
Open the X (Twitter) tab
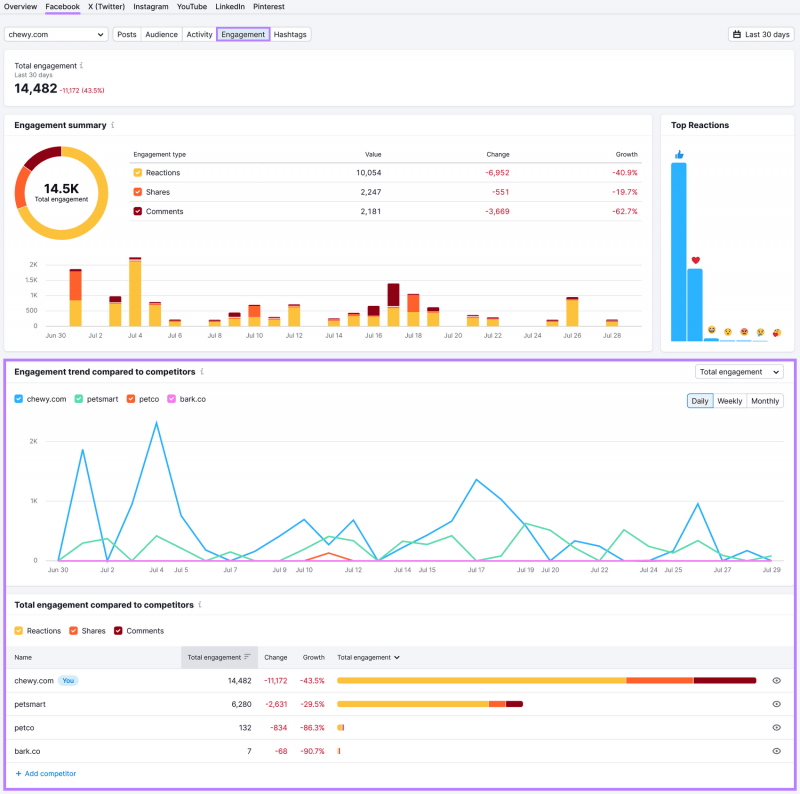coord(106,7)
